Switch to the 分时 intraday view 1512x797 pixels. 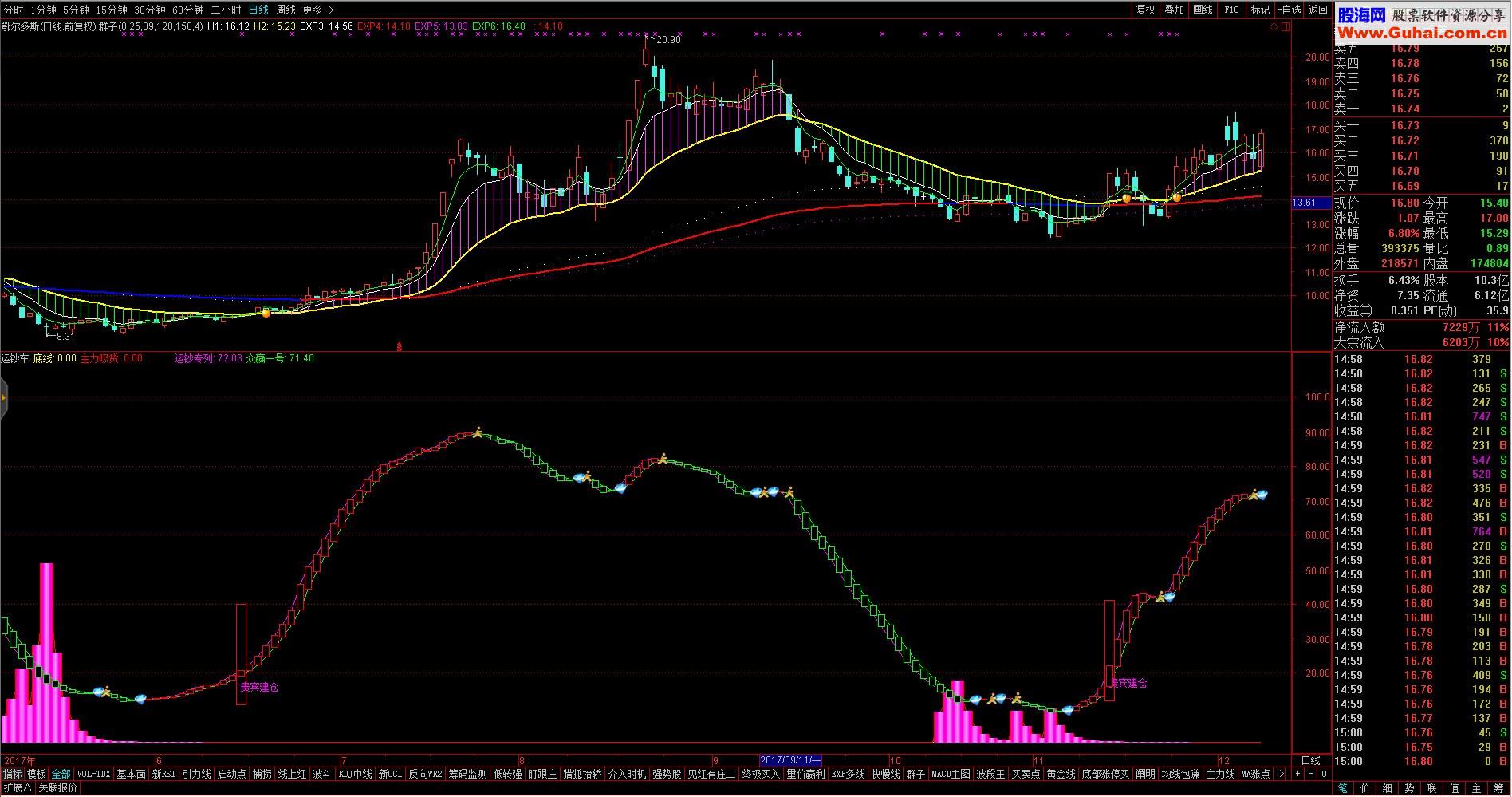tap(14, 10)
